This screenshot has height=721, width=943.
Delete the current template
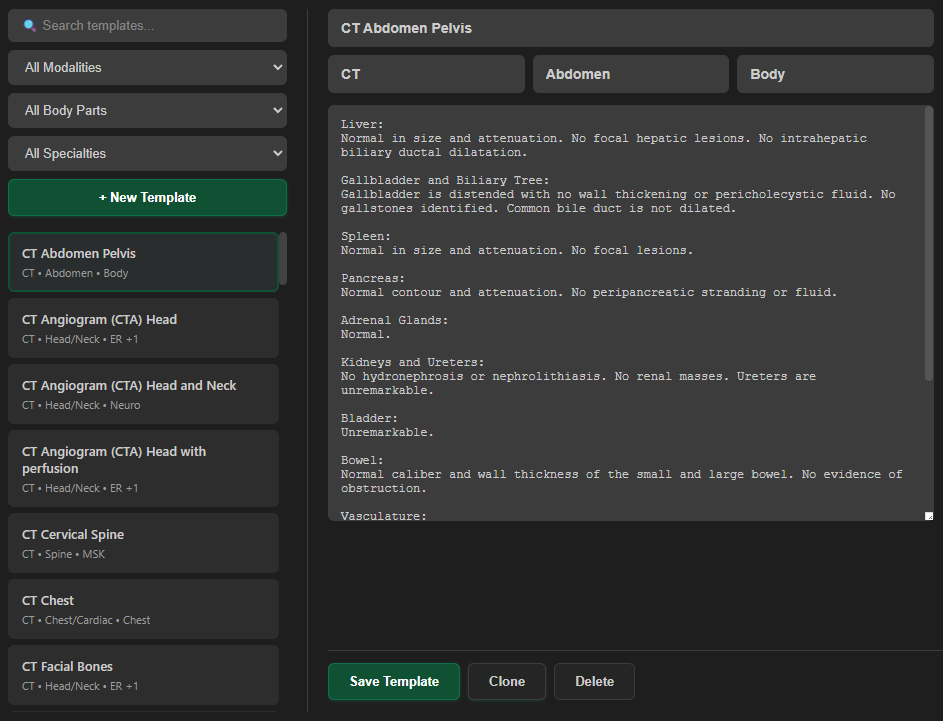click(x=594, y=681)
